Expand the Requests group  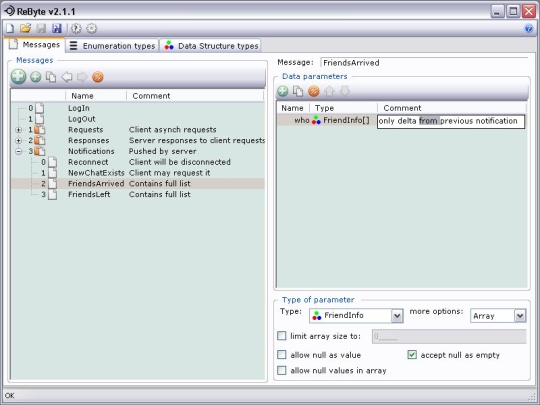(19, 130)
